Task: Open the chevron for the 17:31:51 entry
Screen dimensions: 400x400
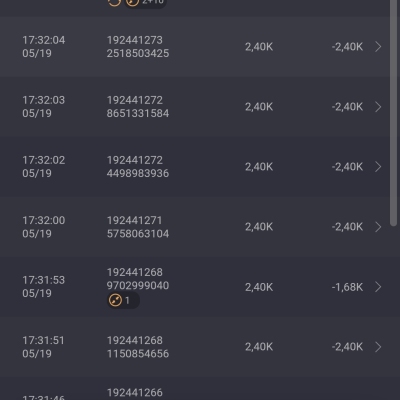Action: point(378,347)
